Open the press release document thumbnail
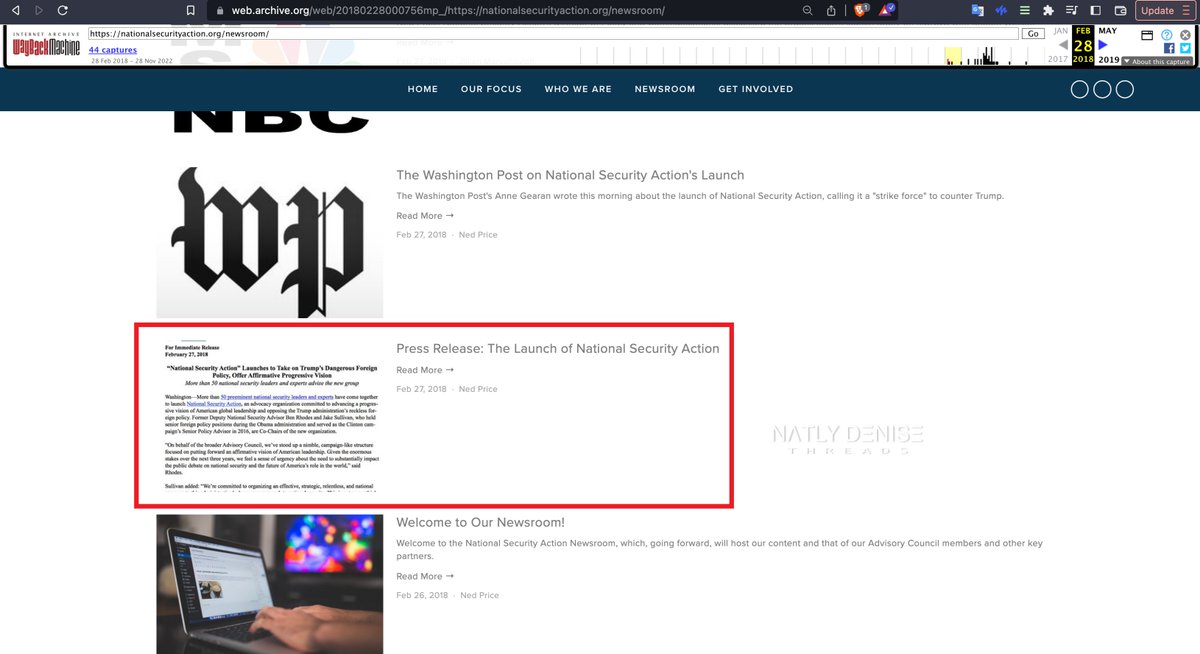This screenshot has width=1200, height=654. (270, 416)
